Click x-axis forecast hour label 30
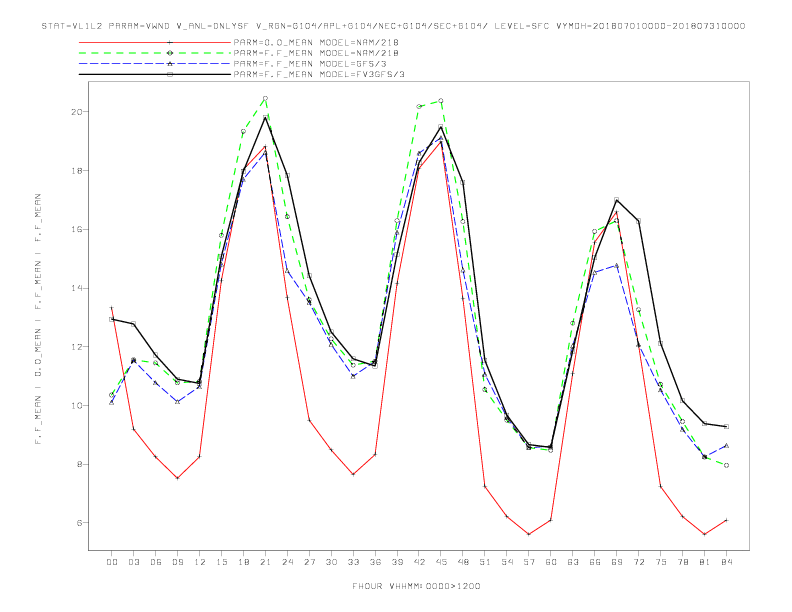Screen dimensions: 792x612 pyautogui.click(x=331, y=562)
